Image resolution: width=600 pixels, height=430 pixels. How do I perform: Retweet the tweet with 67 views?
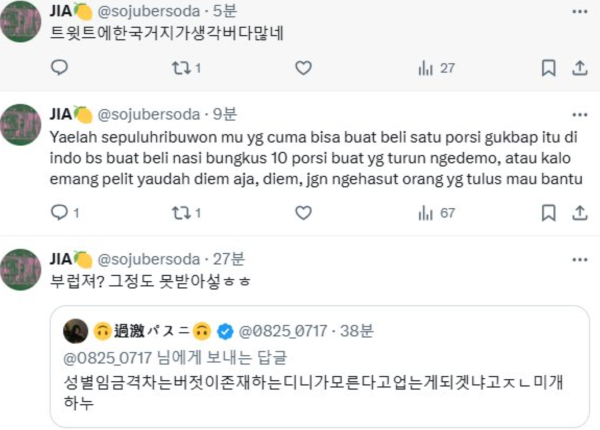point(182,212)
